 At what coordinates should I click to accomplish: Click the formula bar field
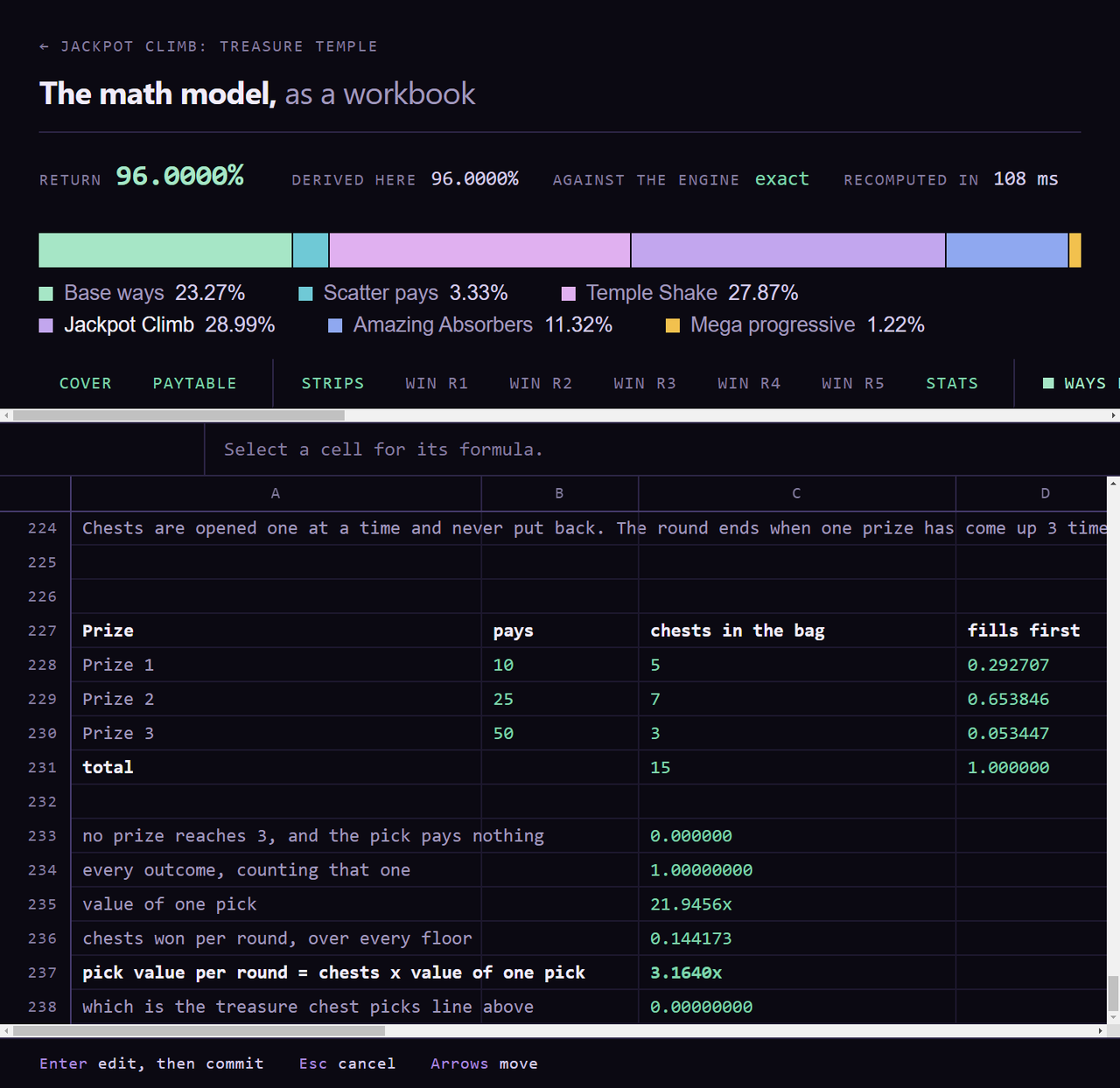click(662, 450)
